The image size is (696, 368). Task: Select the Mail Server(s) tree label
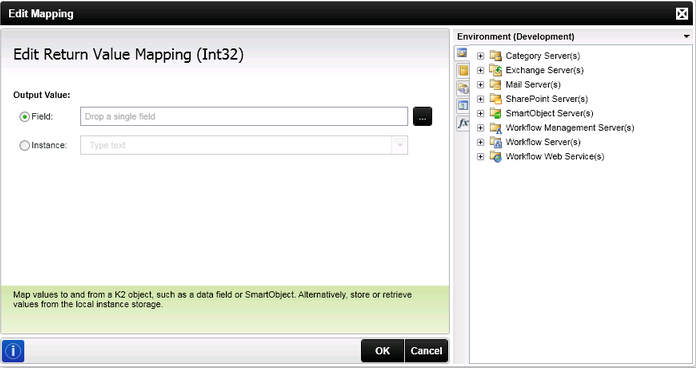(x=533, y=84)
